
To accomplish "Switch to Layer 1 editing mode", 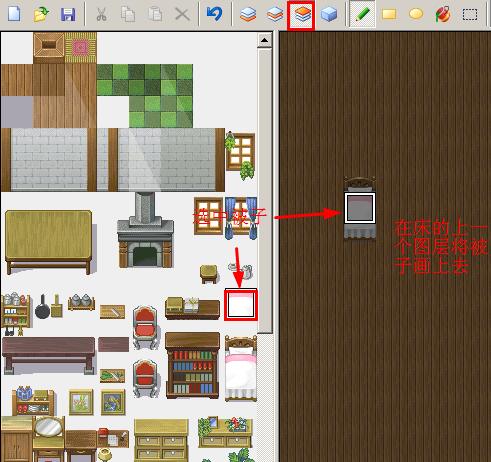I will point(248,14).
